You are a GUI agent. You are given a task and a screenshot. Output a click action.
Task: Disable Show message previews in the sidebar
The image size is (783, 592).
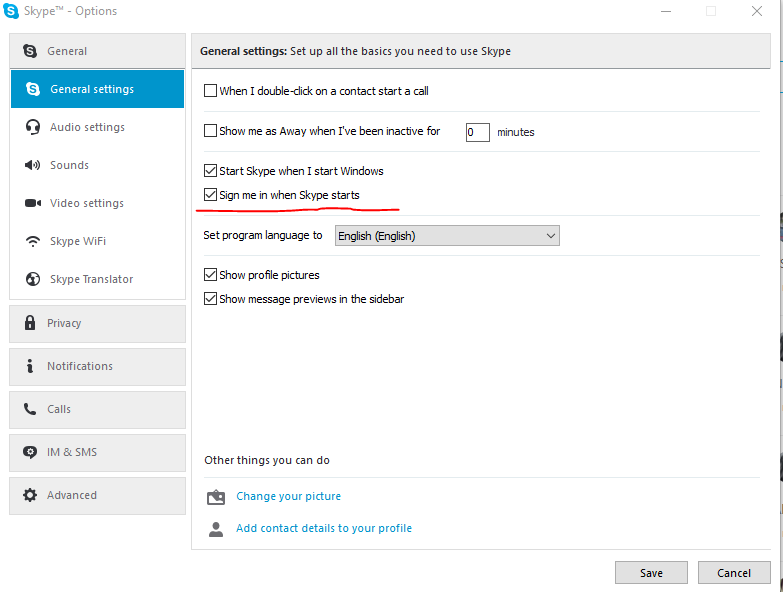tap(210, 298)
